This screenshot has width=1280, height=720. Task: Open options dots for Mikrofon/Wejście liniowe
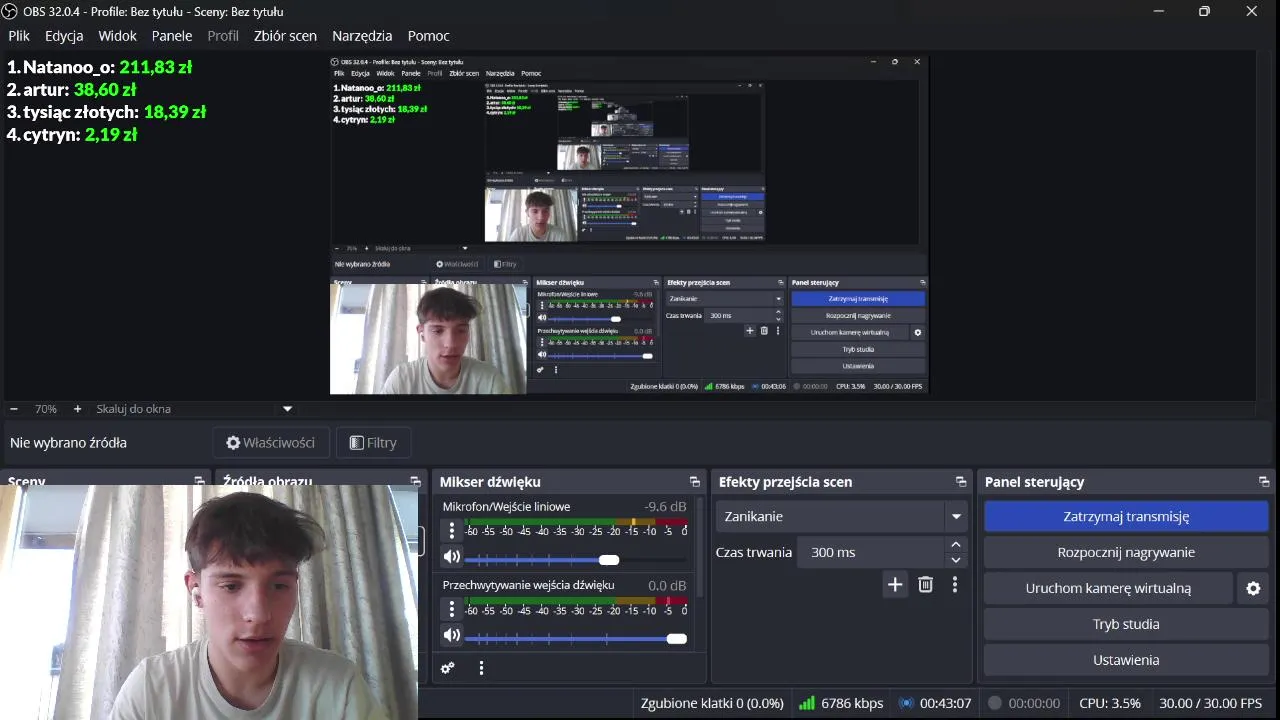coord(452,531)
